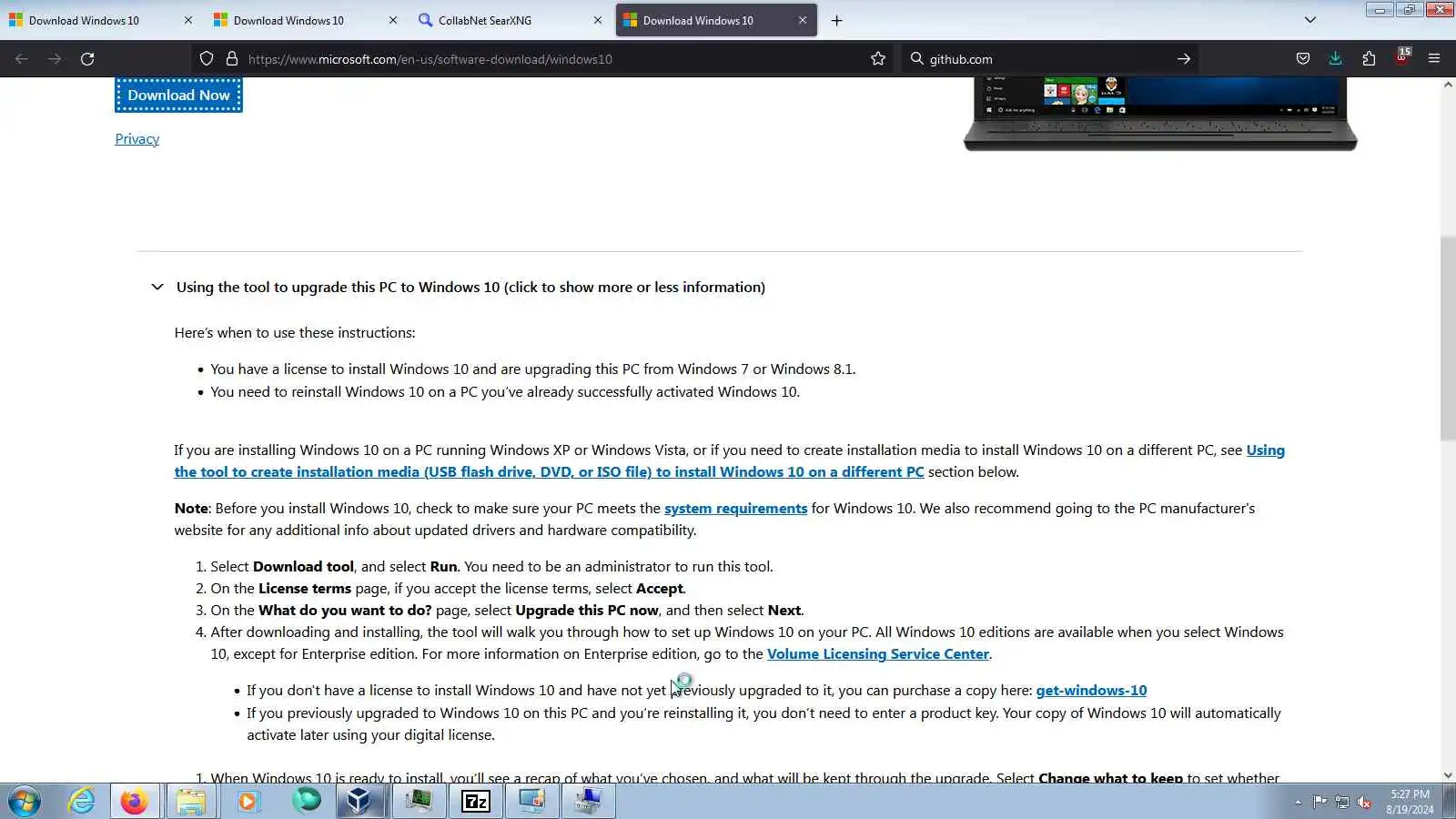Open the green globe app in taskbar

(x=307, y=801)
